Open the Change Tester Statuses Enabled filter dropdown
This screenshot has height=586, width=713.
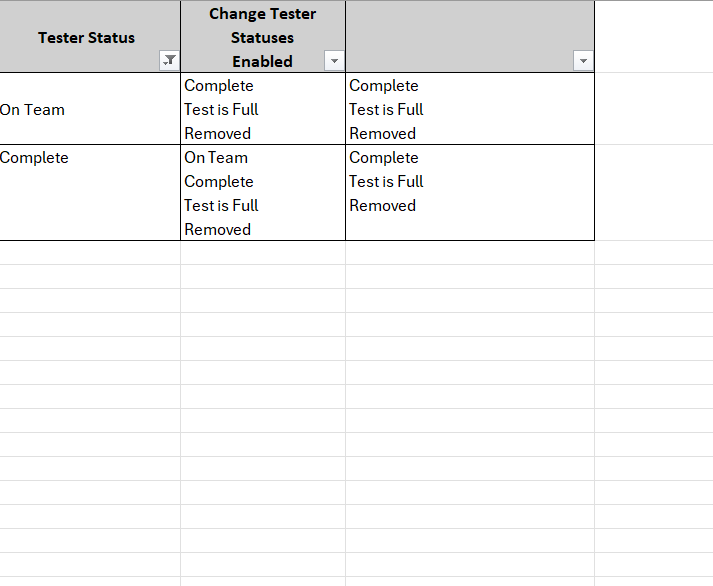pyautogui.click(x=334, y=61)
